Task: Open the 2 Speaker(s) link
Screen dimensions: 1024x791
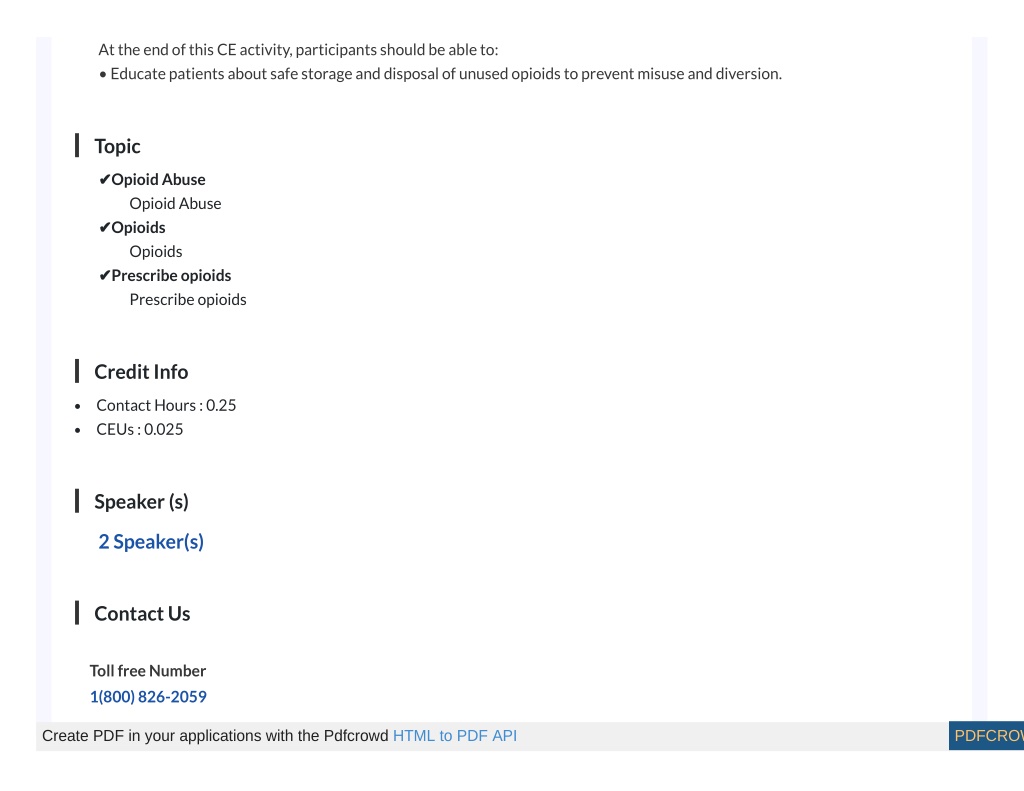Action: (x=151, y=541)
